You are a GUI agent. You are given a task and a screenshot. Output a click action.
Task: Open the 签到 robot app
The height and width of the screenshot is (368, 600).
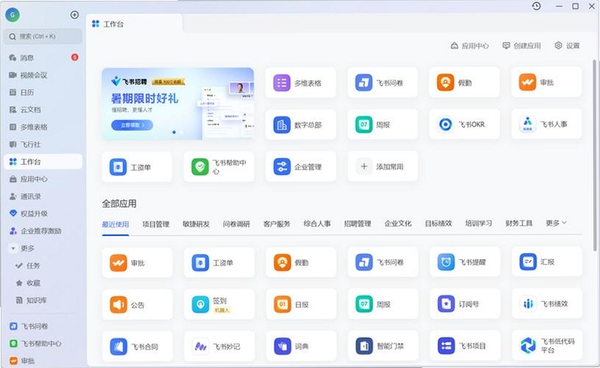tap(219, 304)
